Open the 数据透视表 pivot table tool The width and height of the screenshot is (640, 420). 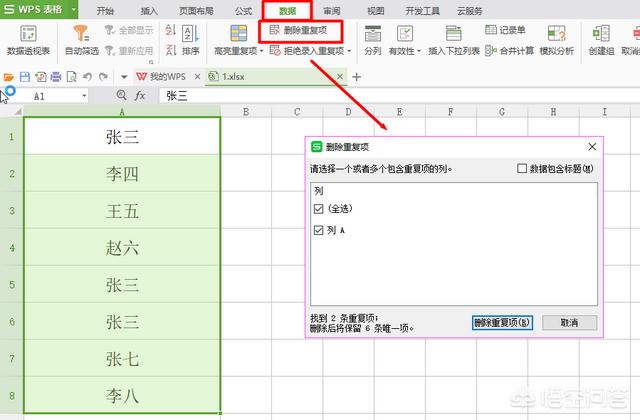pyautogui.click(x=28, y=40)
